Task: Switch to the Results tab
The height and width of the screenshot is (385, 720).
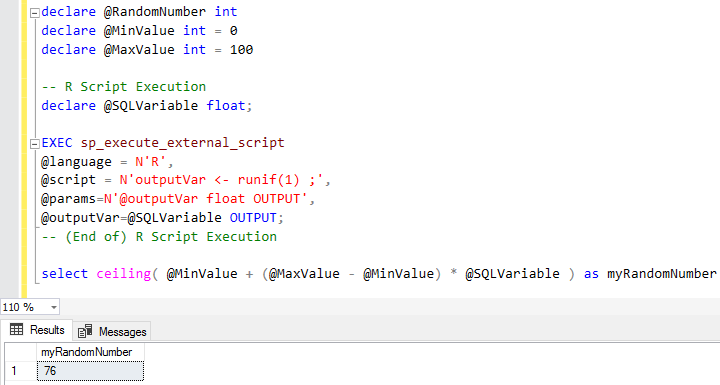Action: tap(37, 330)
